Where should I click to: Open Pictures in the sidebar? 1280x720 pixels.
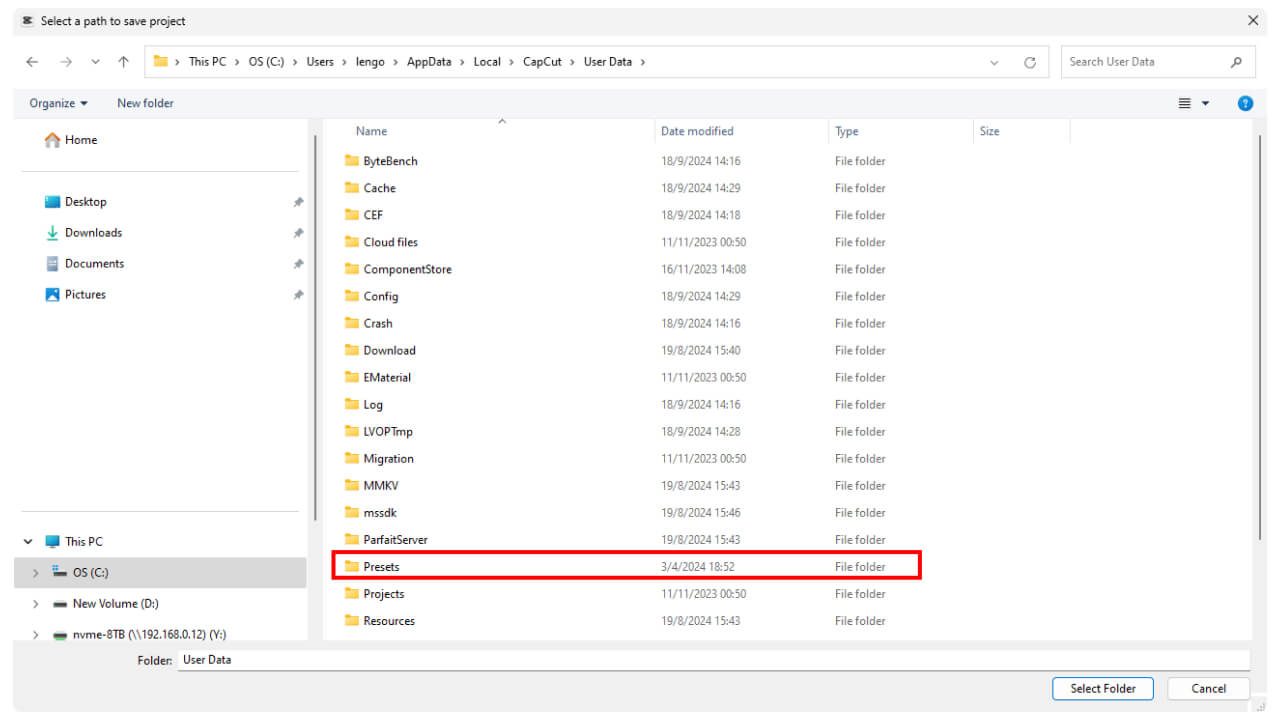[76, 295]
